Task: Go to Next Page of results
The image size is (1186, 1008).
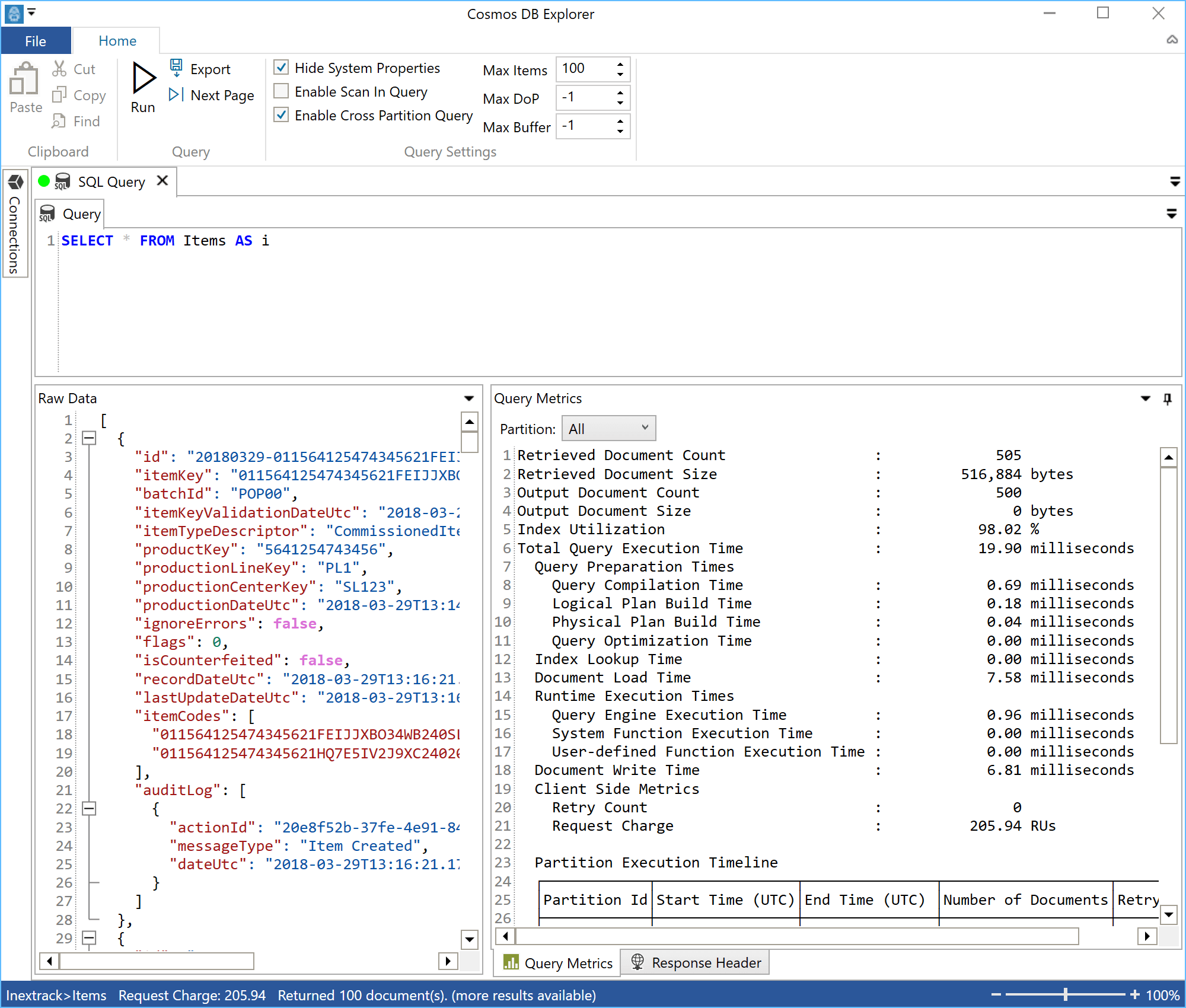Action: (212, 95)
